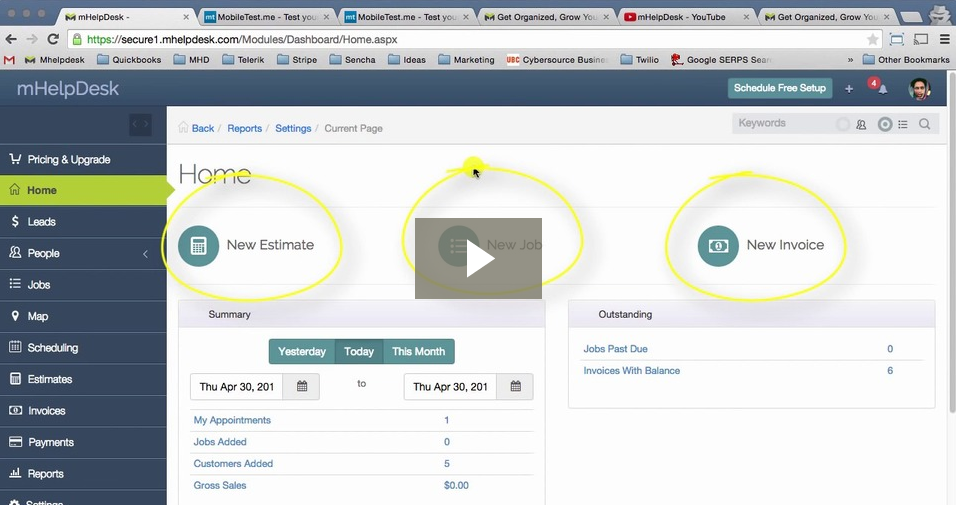956x505 pixels.
Task: Open the My Appointments link
Action: pos(232,420)
